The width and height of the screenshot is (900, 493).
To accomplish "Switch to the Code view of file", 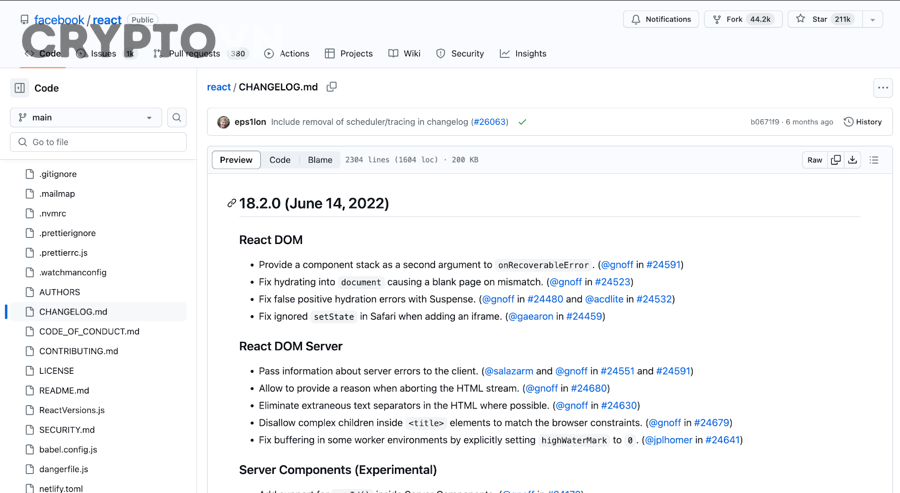I will [280, 160].
